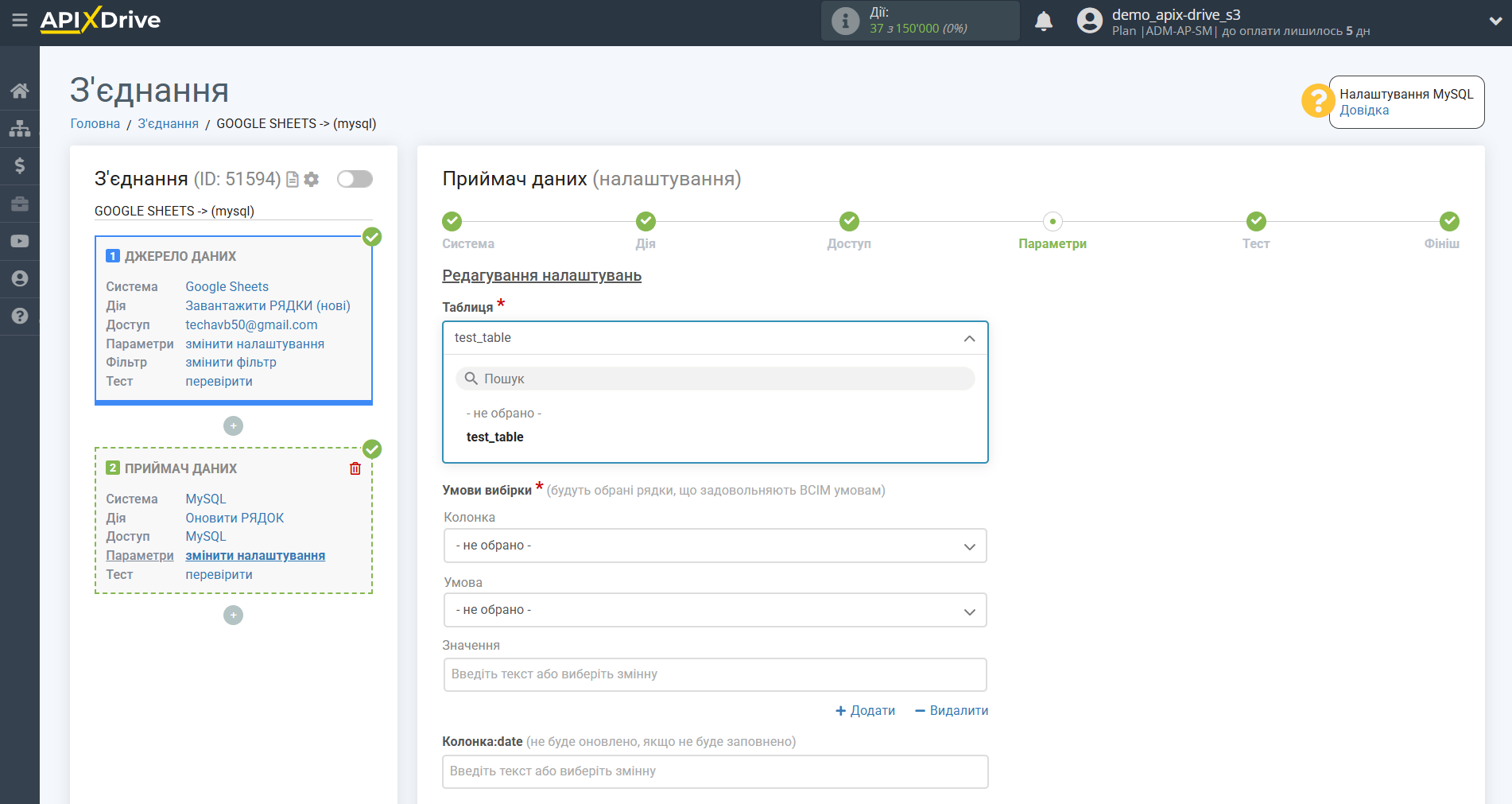Open the billing dollar sidebar icon

tap(20, 165)
